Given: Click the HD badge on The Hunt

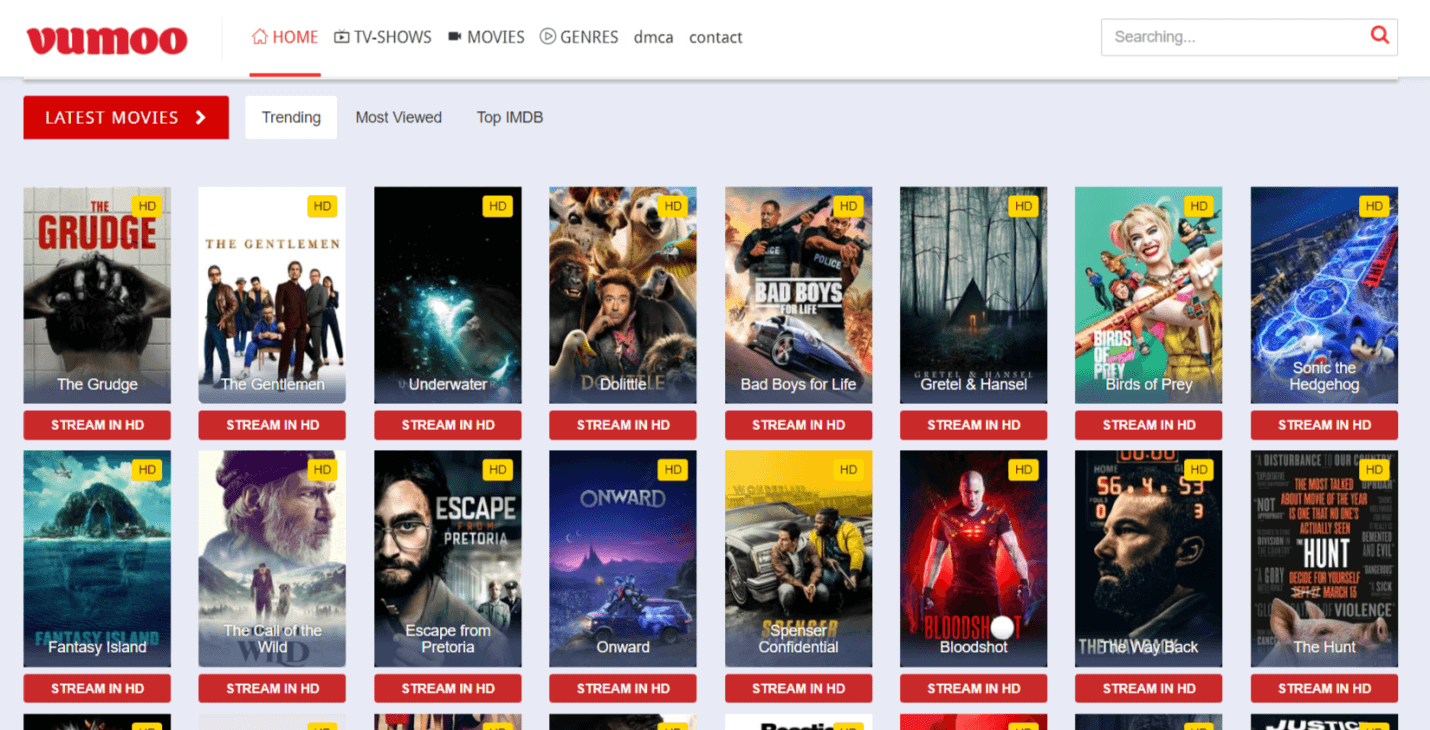Looking at the screenshot, I should click(1374, 470).
